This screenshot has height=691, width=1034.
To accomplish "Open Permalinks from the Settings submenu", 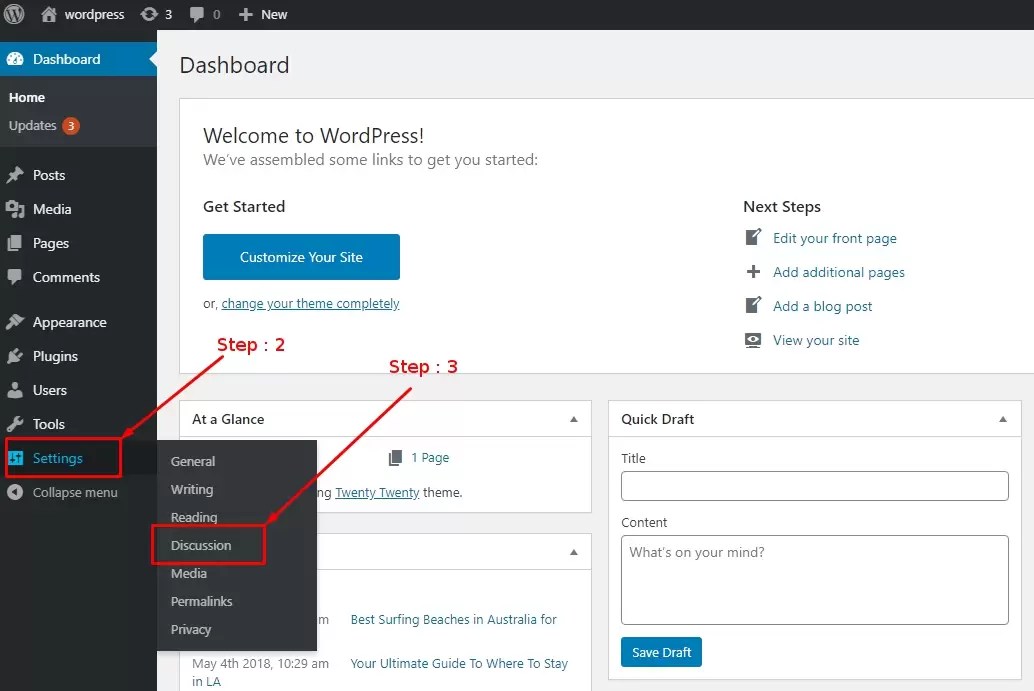I will point(201,601).
